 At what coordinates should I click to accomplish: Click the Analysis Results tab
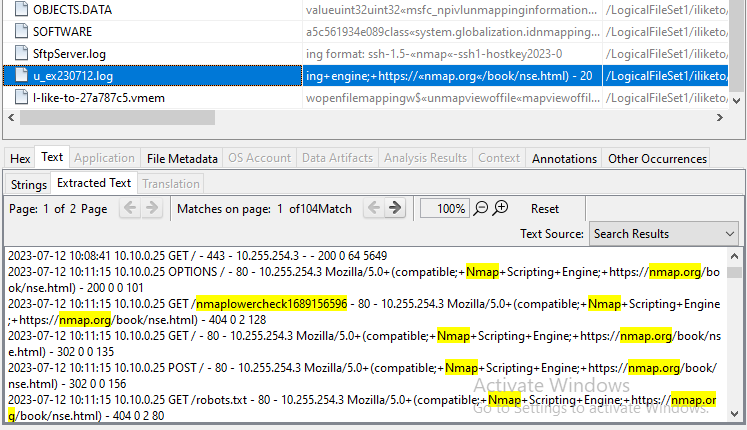[x=425, y=158]
